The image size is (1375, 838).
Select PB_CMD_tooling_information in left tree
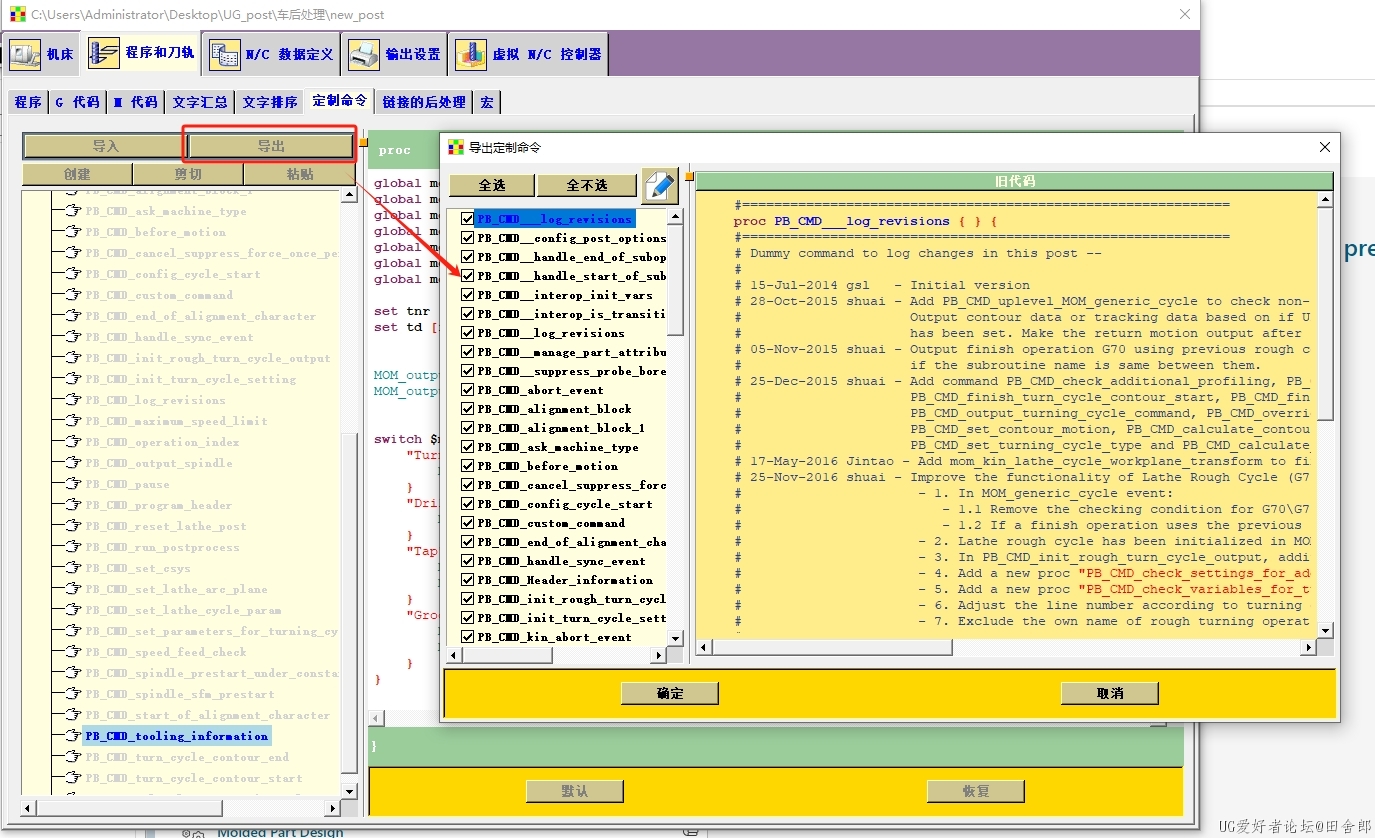coord(176,736)
